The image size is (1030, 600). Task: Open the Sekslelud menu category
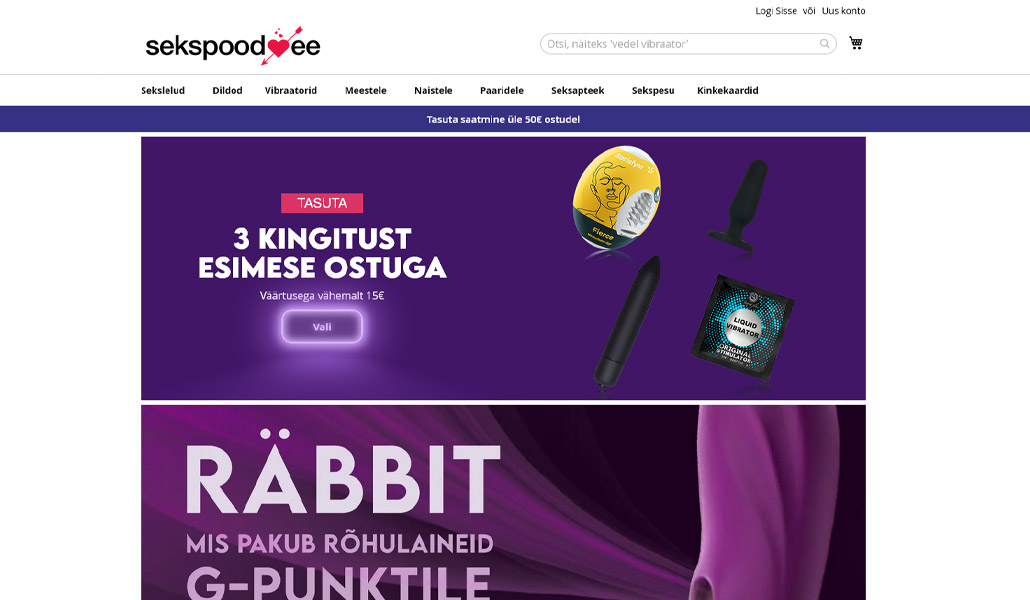[163, 91]
